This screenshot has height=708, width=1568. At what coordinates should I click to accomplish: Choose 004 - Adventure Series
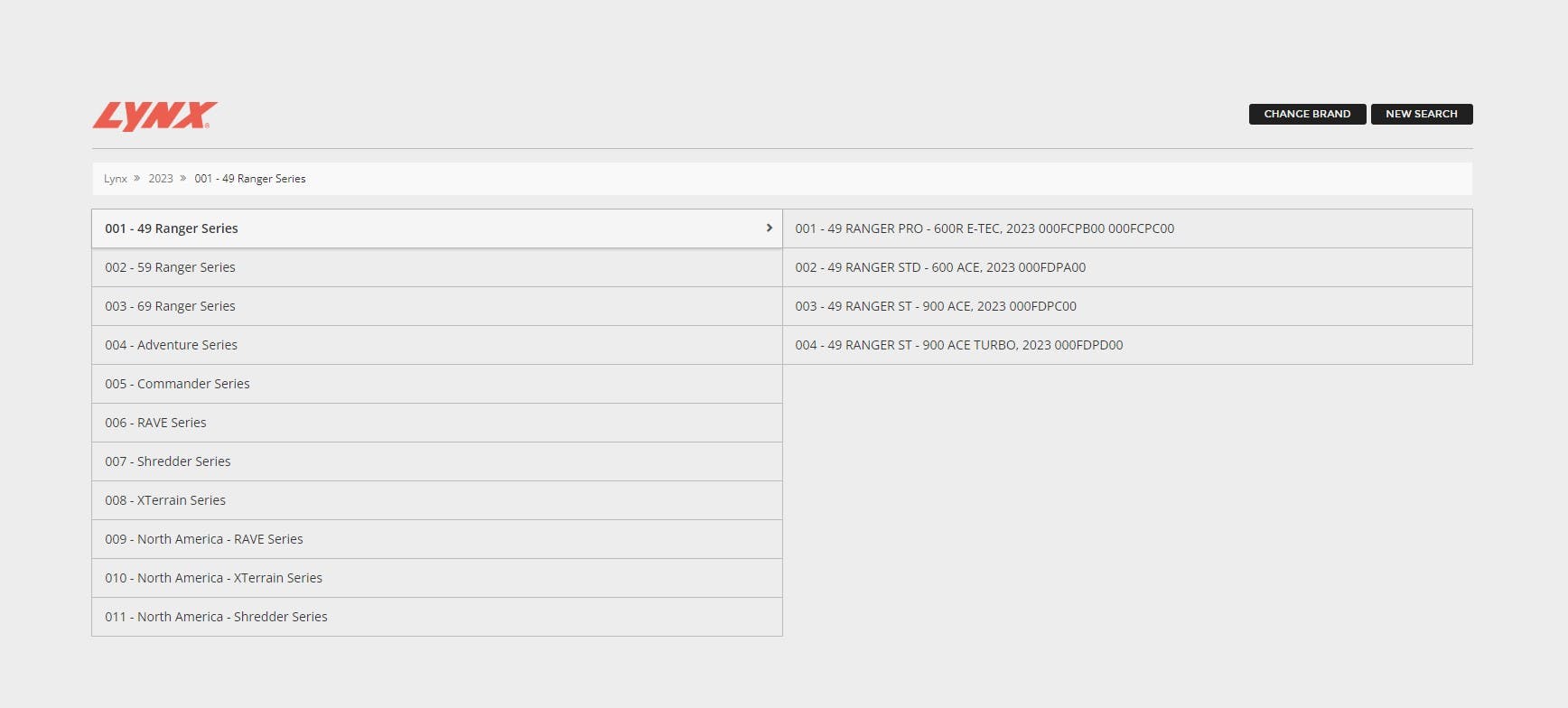pyautogui.click(x=171, y=345)
